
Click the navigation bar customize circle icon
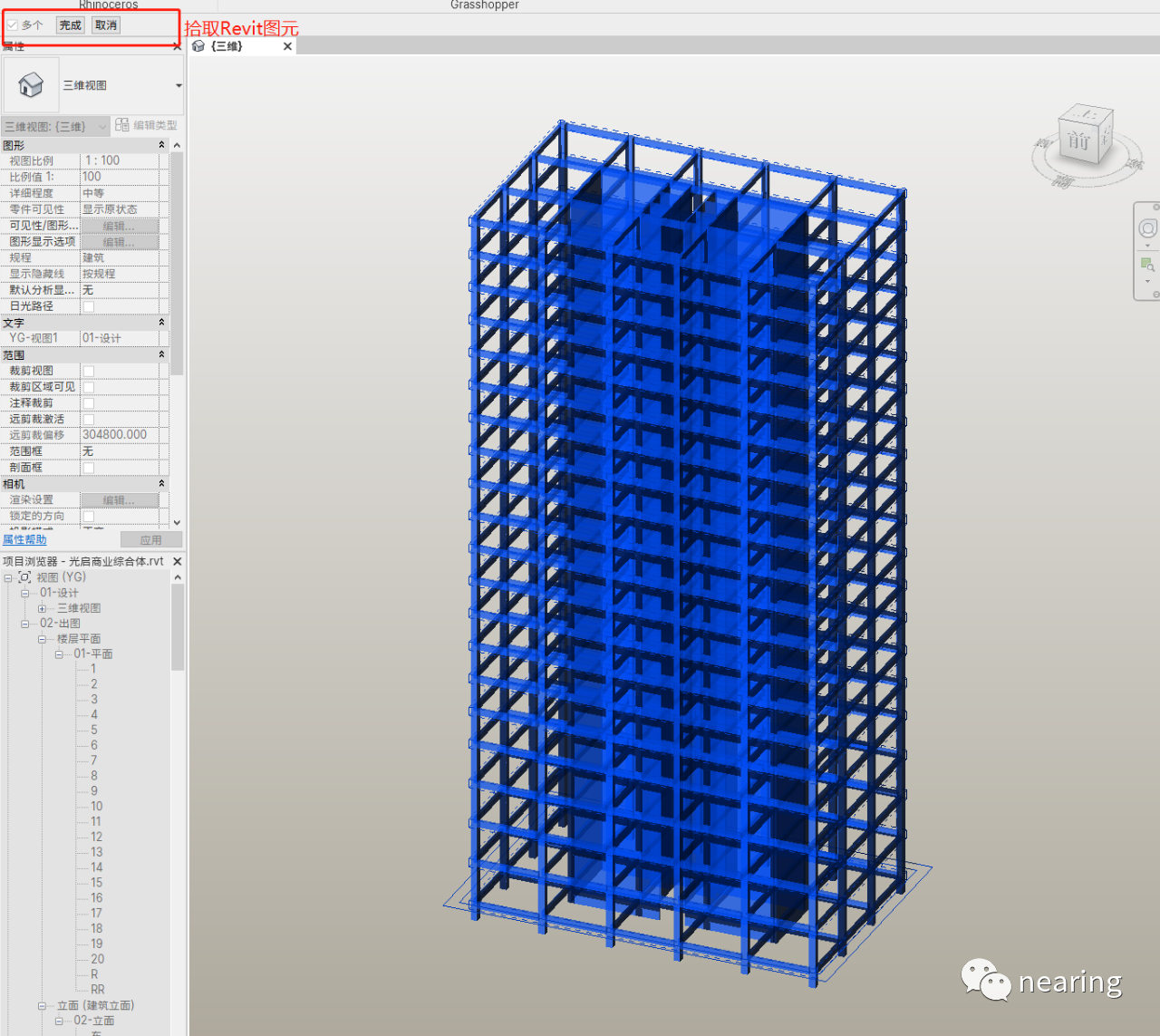click(x=1156, y=294)
